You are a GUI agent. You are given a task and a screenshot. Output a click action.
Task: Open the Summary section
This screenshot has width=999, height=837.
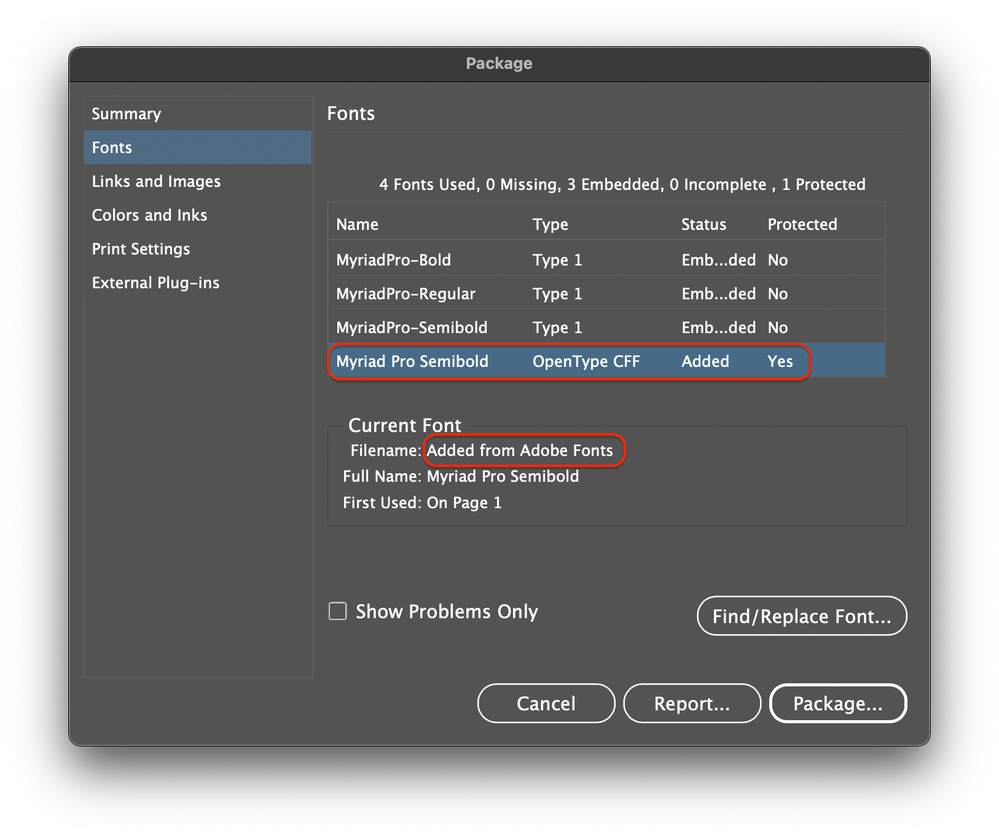[198, 114]
